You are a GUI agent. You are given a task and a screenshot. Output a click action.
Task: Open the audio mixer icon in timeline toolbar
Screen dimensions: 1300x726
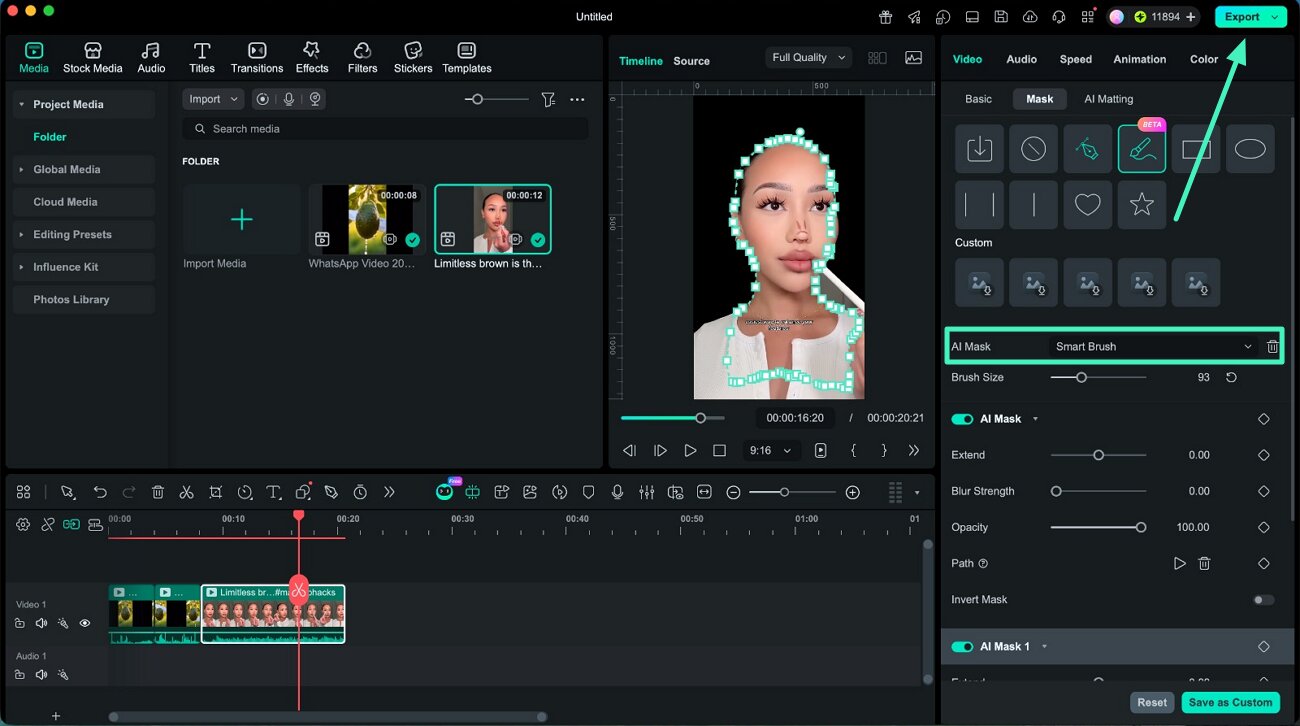(x=647, y=492)
